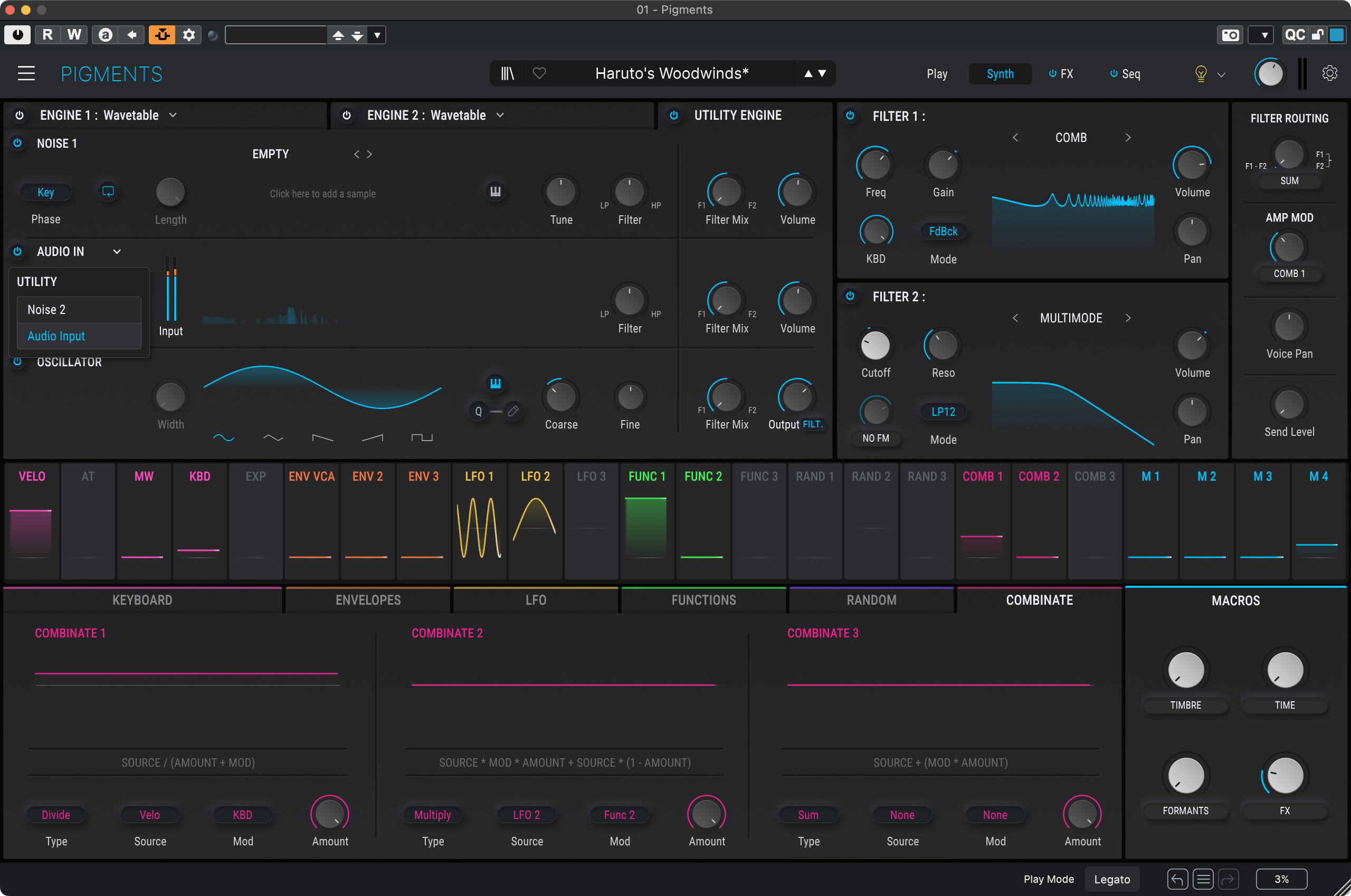Screen dimensions: 1351x896
Task: Open the Filter 2 Mode LP12 dropdown
Action: pyautogui.click(x=943, y=412)
